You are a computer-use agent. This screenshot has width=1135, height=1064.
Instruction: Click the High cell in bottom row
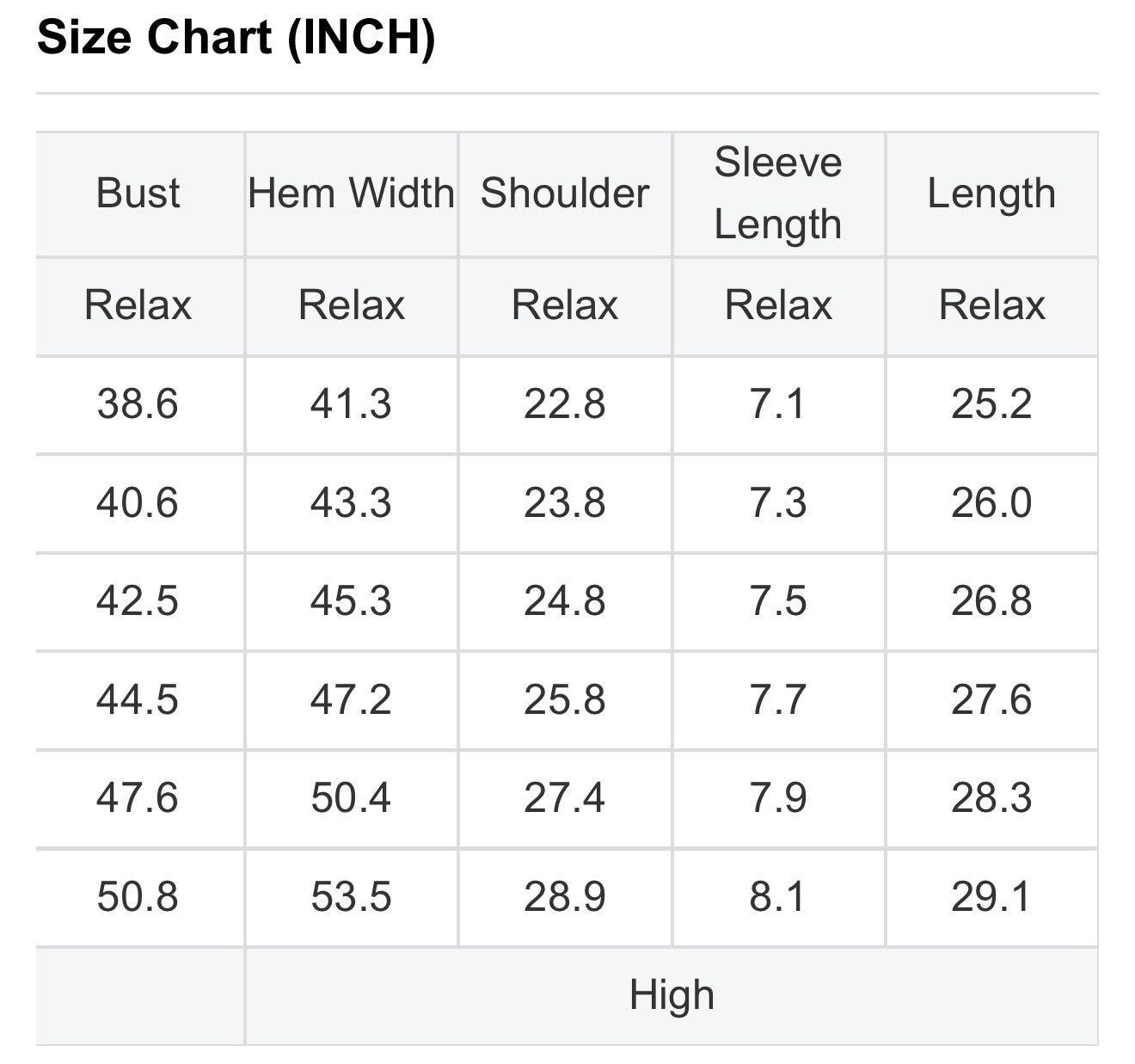[x=671, y=995]
